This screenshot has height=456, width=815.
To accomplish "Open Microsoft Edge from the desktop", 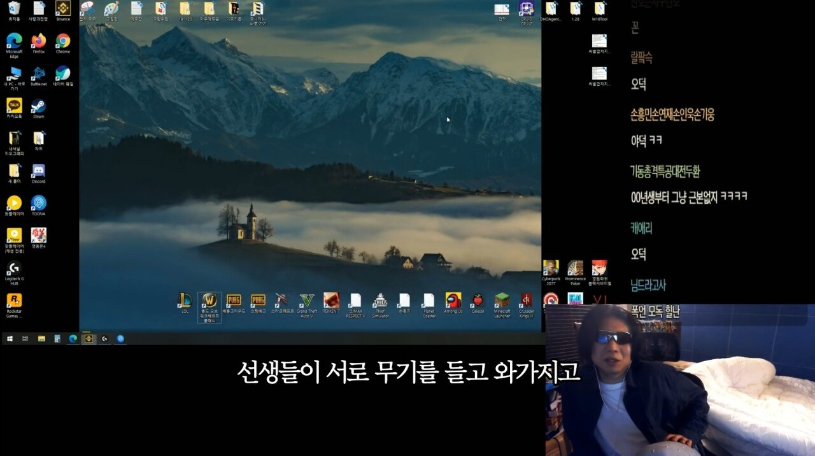I will coord(14,45).
